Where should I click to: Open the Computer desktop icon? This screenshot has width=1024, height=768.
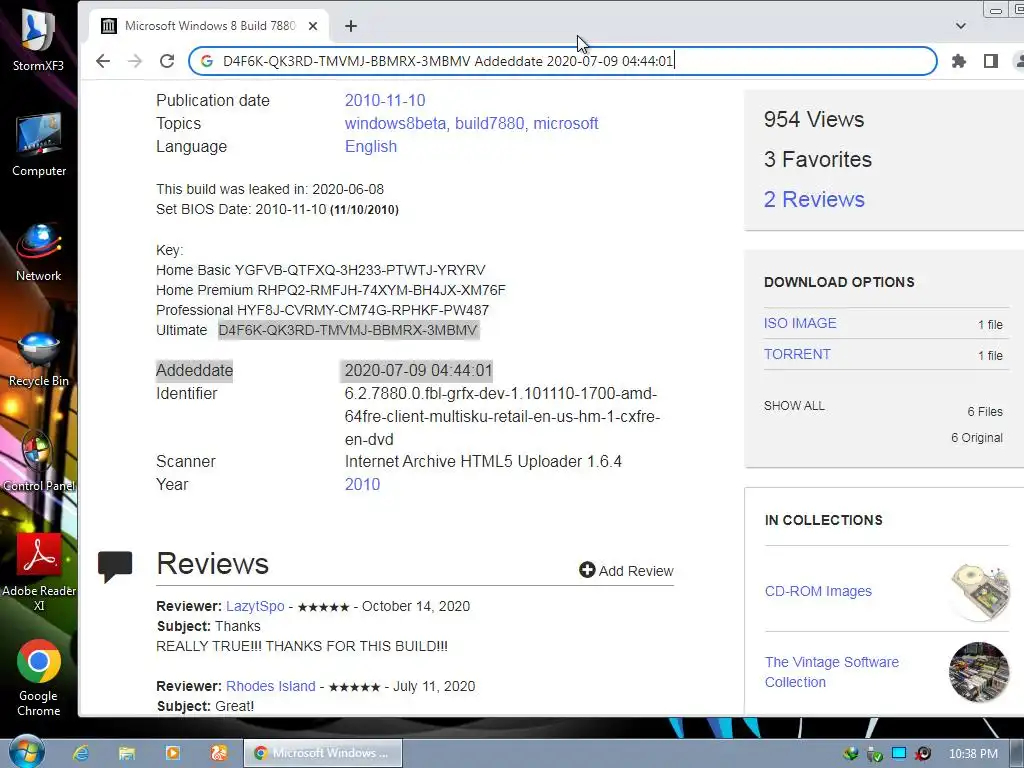point(39,144)
